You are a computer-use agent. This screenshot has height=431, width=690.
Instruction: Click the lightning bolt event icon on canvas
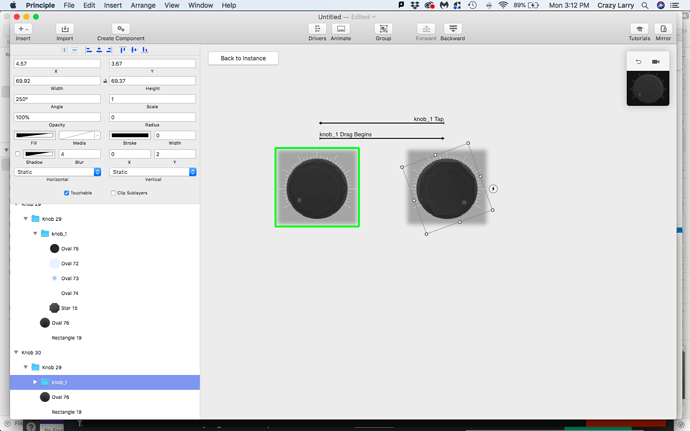[493, 189]
